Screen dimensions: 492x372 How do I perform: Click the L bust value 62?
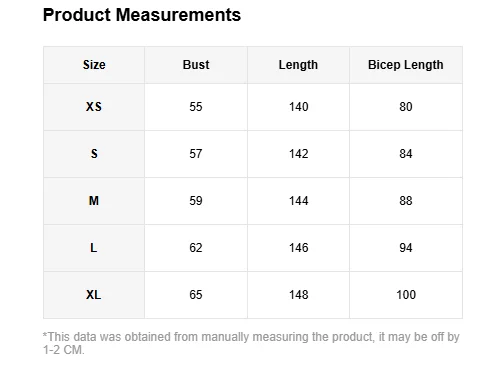point(196,248)
